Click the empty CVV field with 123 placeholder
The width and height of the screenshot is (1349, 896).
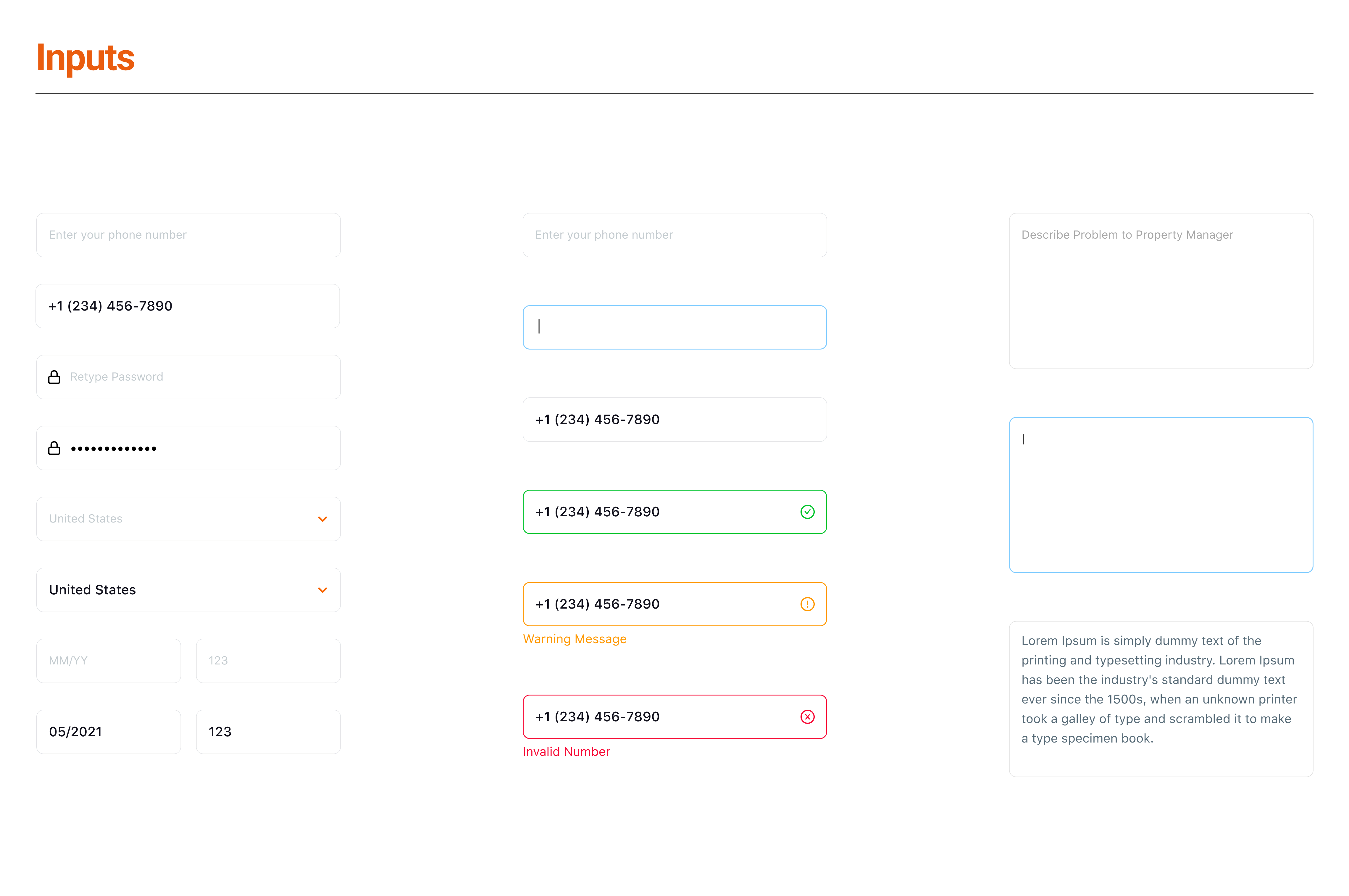(268, 661)
